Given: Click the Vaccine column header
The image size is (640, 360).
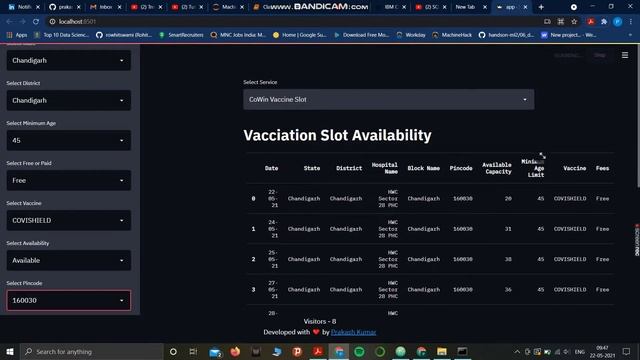Looking at the screenshot, I should (574, 168).
